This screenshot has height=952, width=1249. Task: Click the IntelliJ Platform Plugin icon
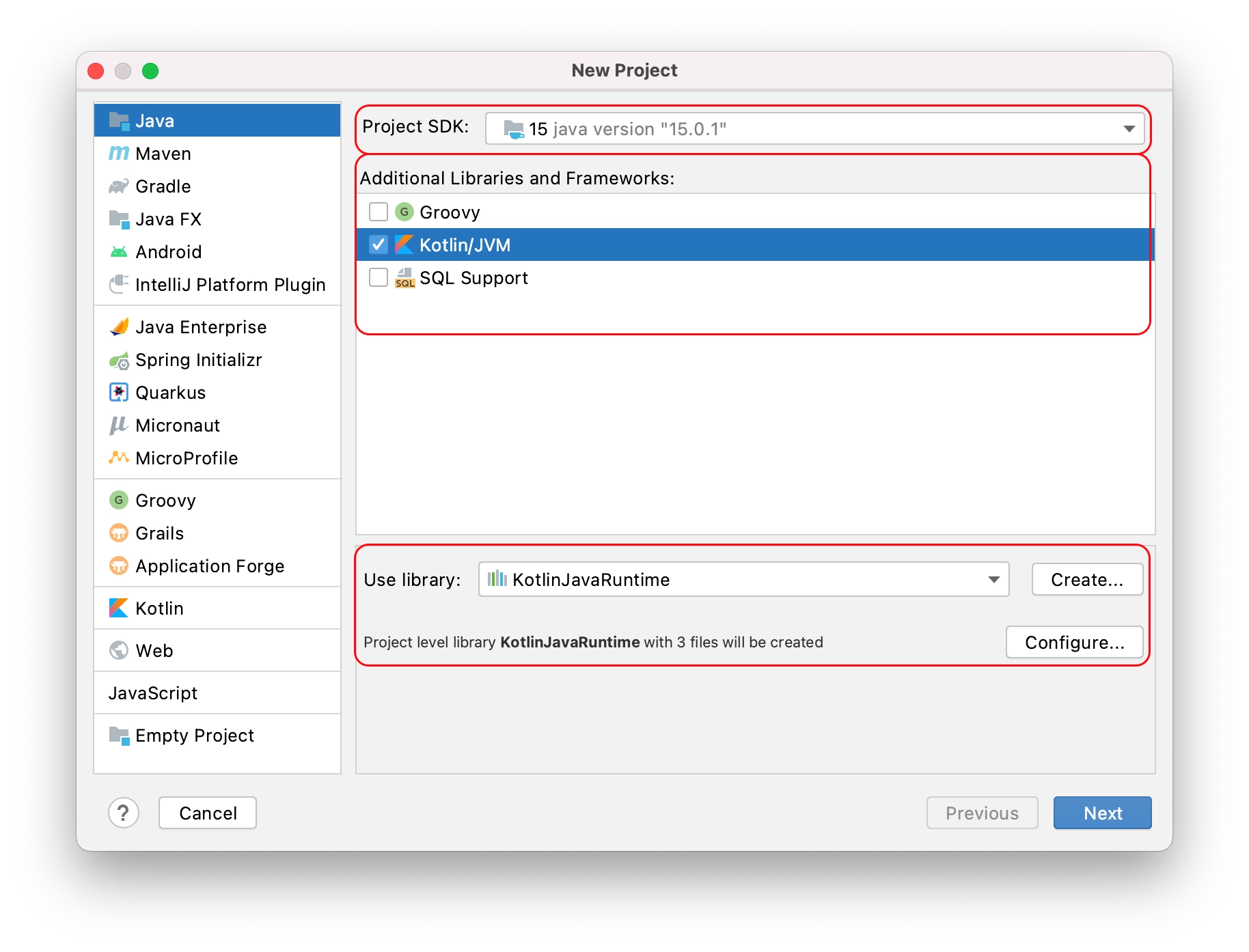(119, 284)
